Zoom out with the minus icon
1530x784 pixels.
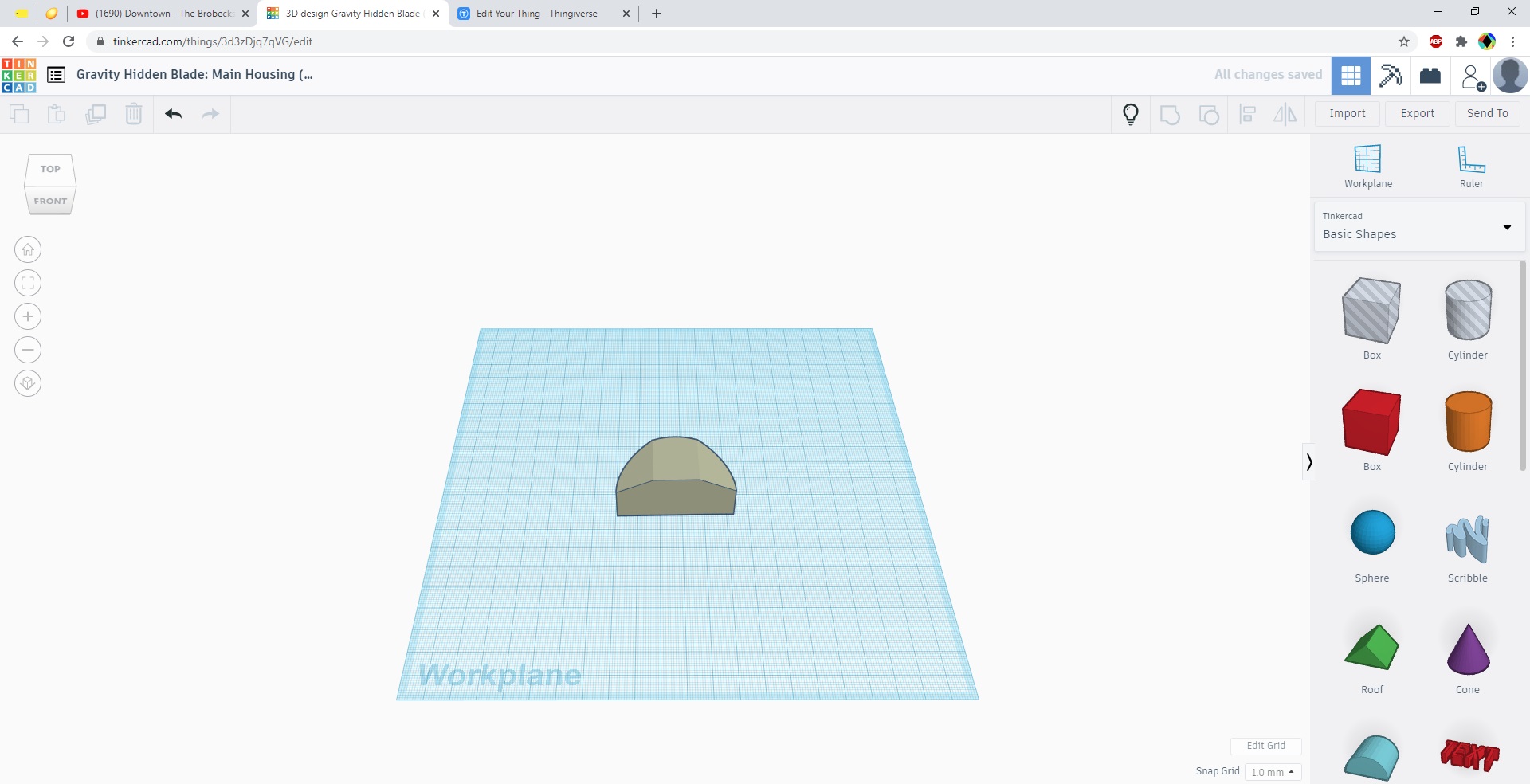click(28, 350)
